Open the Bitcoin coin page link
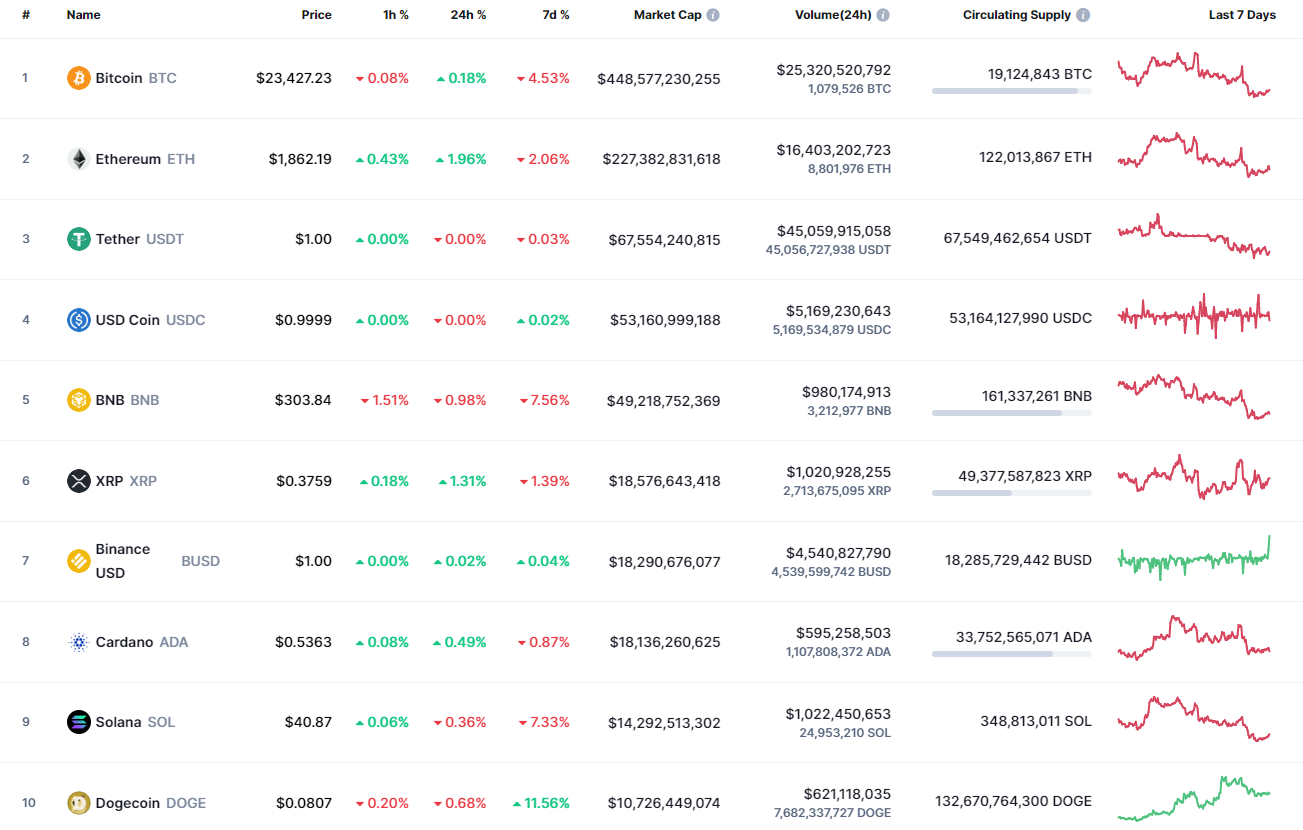 120,77
